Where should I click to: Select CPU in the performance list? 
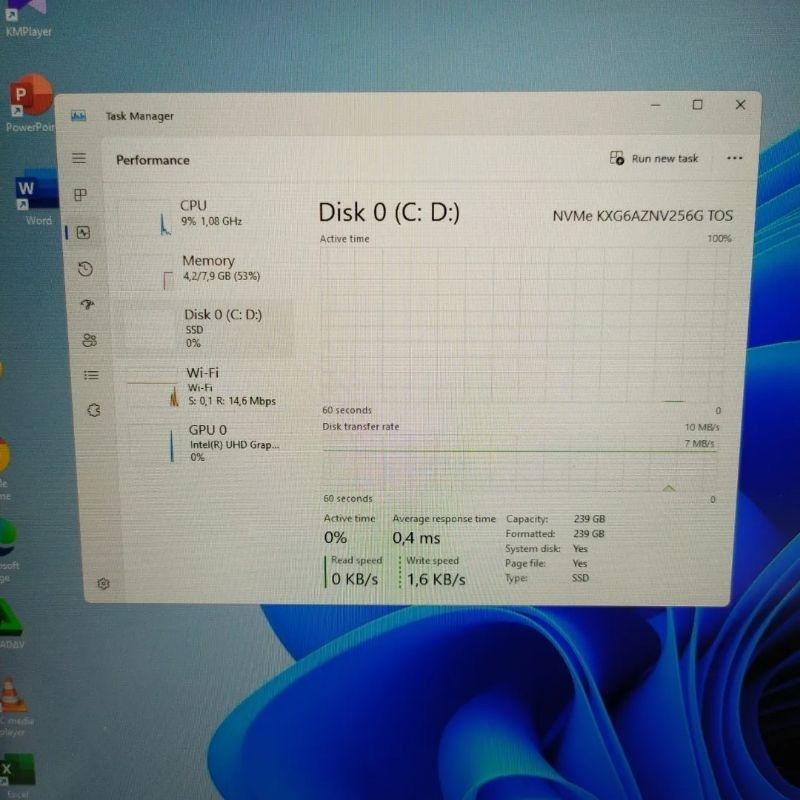(210, 213)
